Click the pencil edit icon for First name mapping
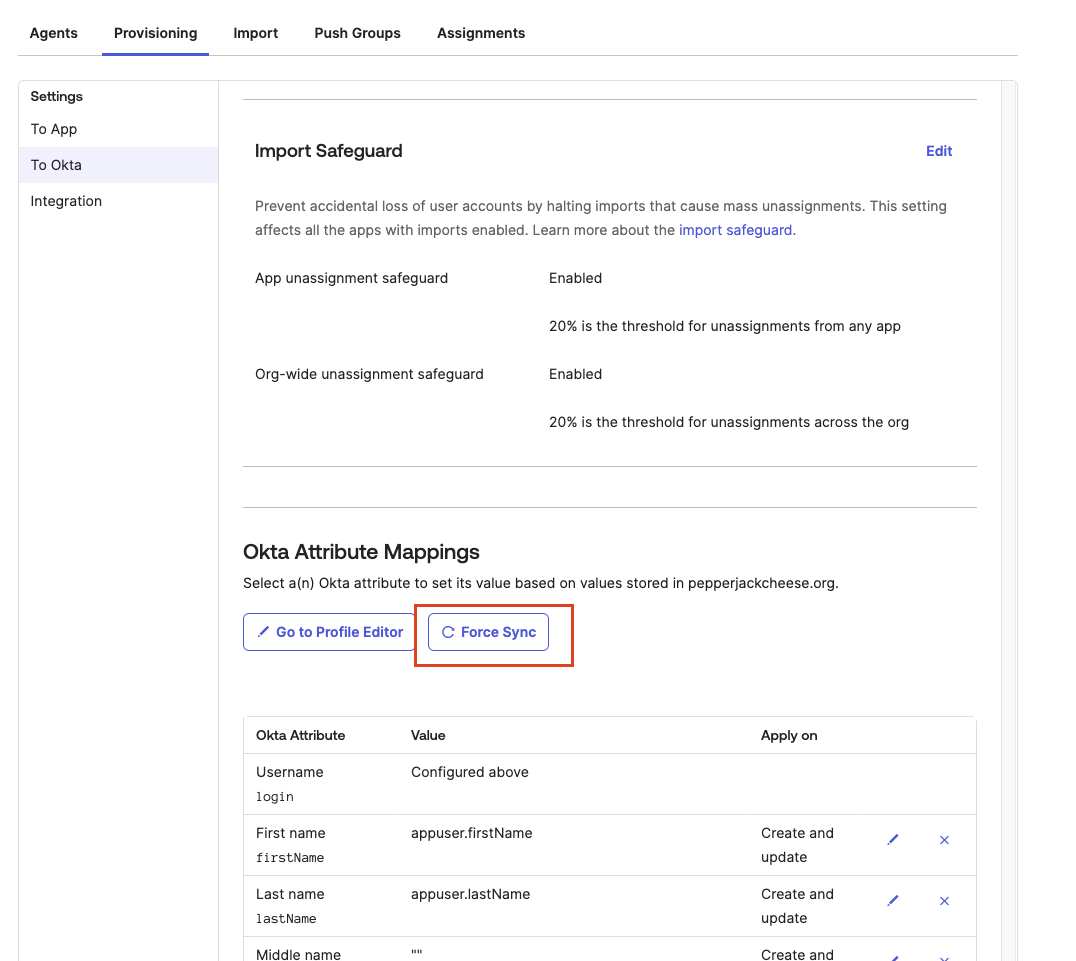This screenshot has width=1076, height=961. click(893, 840)
